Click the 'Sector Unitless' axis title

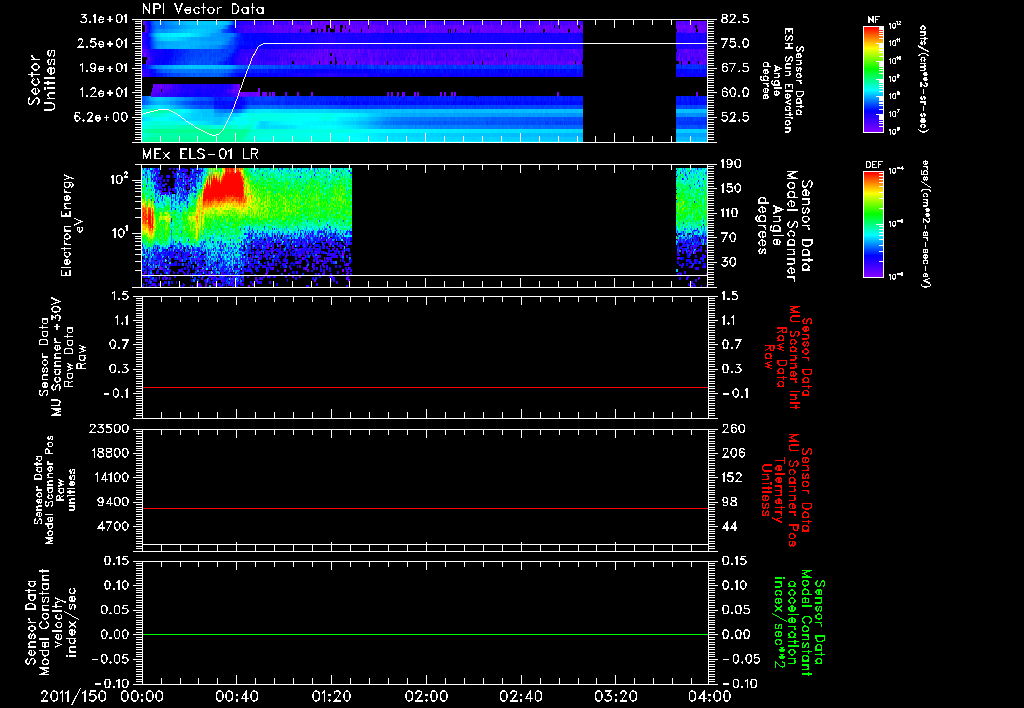pyautogui.click(x=42, y=81)
